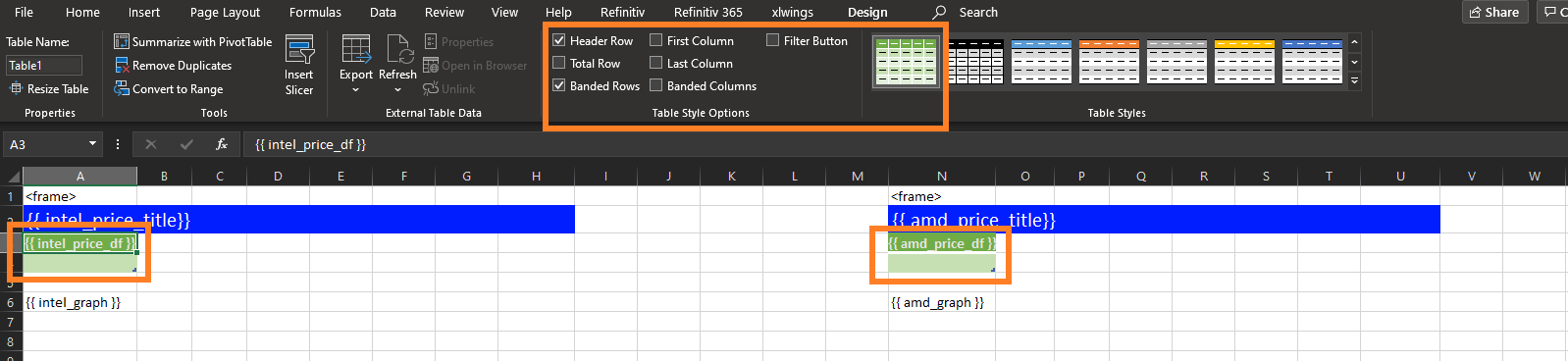Switch to the Data tab
This screenshot has width=1568, height=361.
[x=383, y=13]
